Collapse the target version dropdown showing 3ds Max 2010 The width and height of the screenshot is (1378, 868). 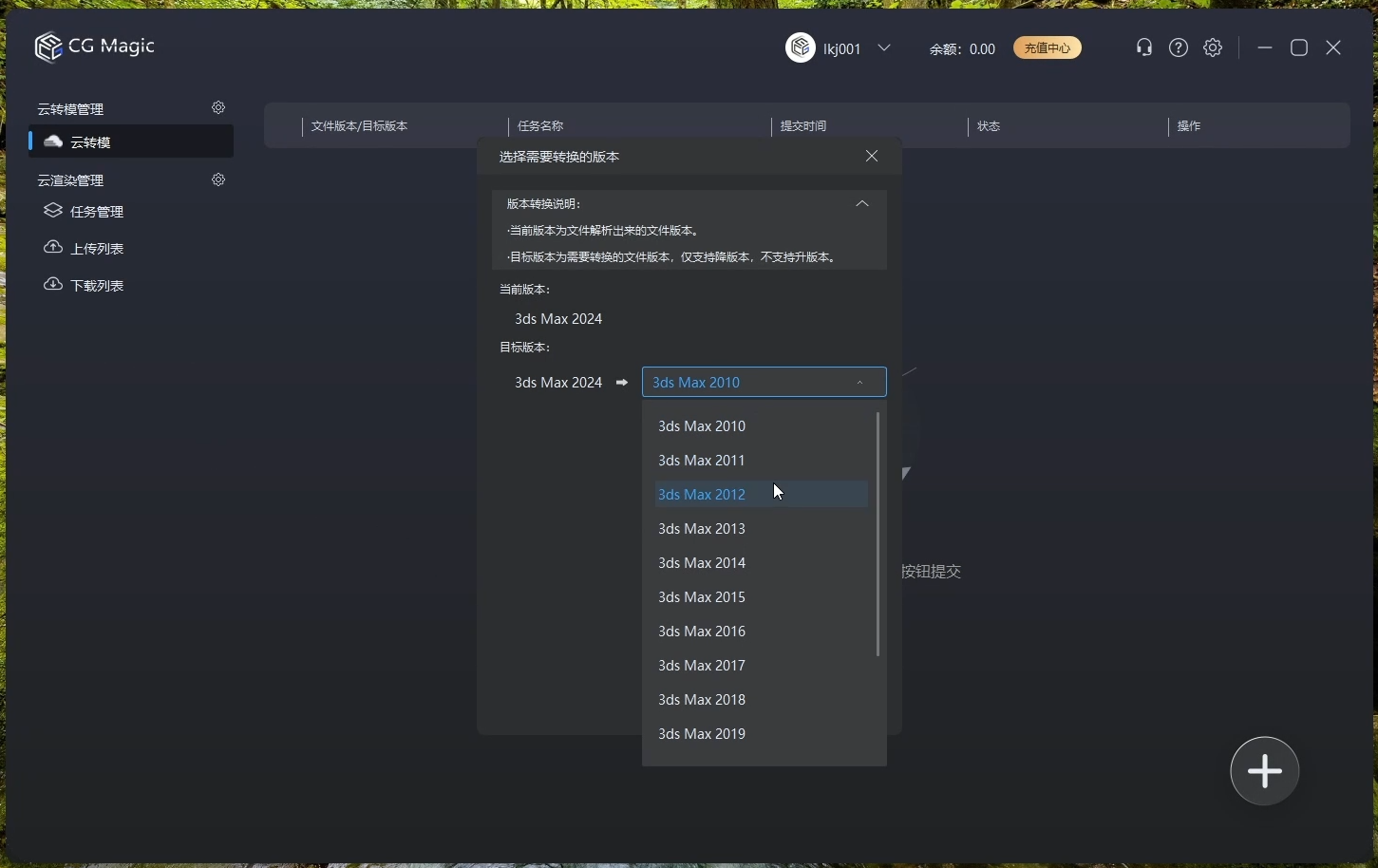(859, 382)
